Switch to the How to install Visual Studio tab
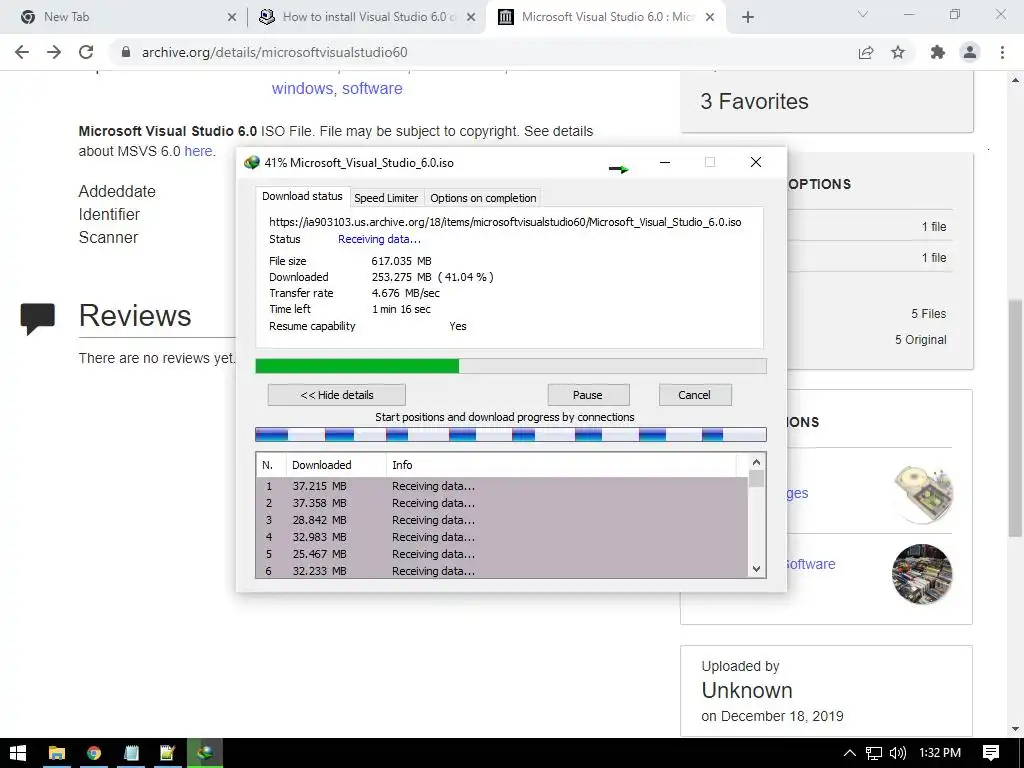 click(x=369, y=17)
